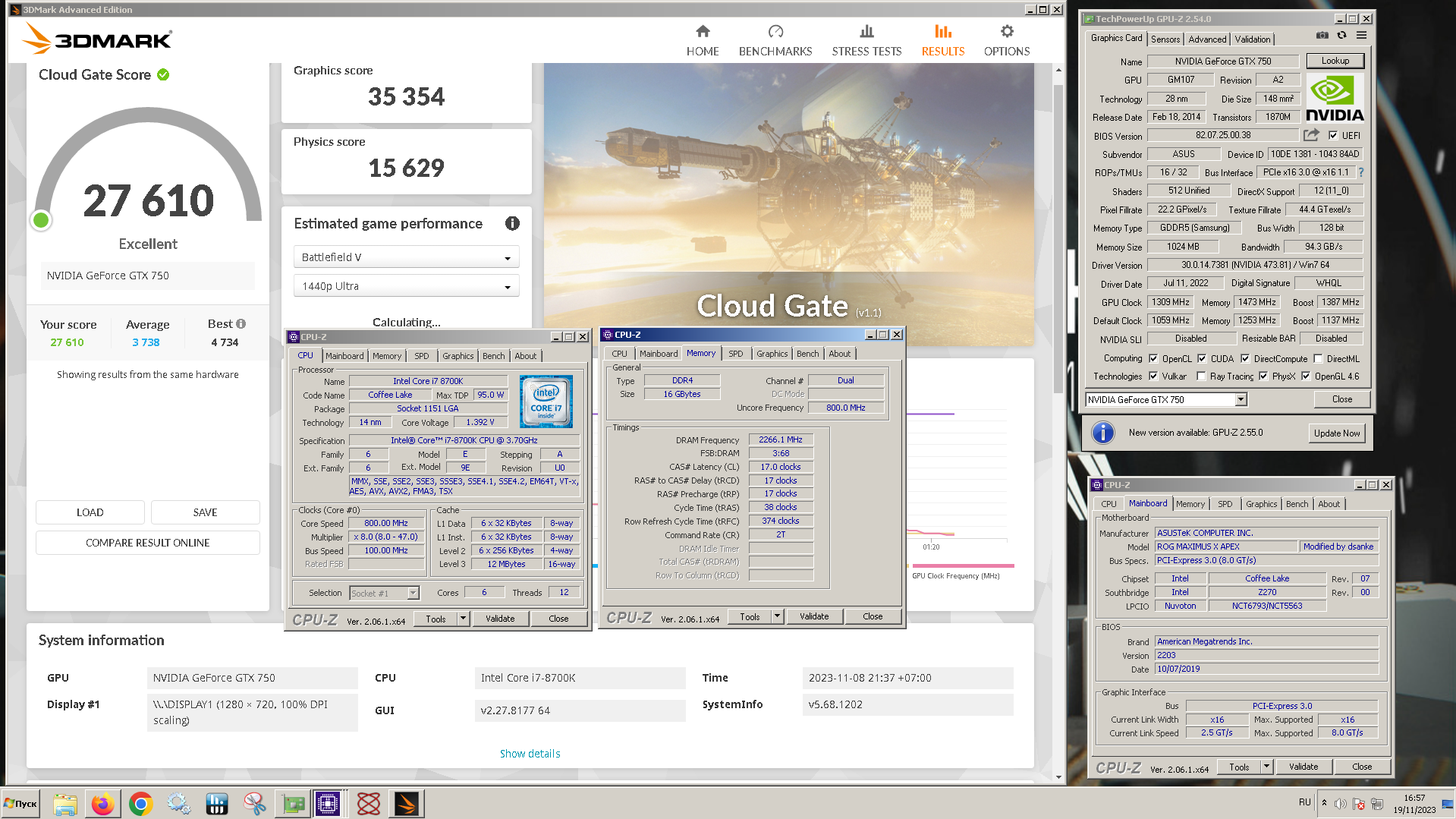Click the BIOS export share icon in GPU-Z
This screenshot has width=1456, height=819.
pos(1311,135)
